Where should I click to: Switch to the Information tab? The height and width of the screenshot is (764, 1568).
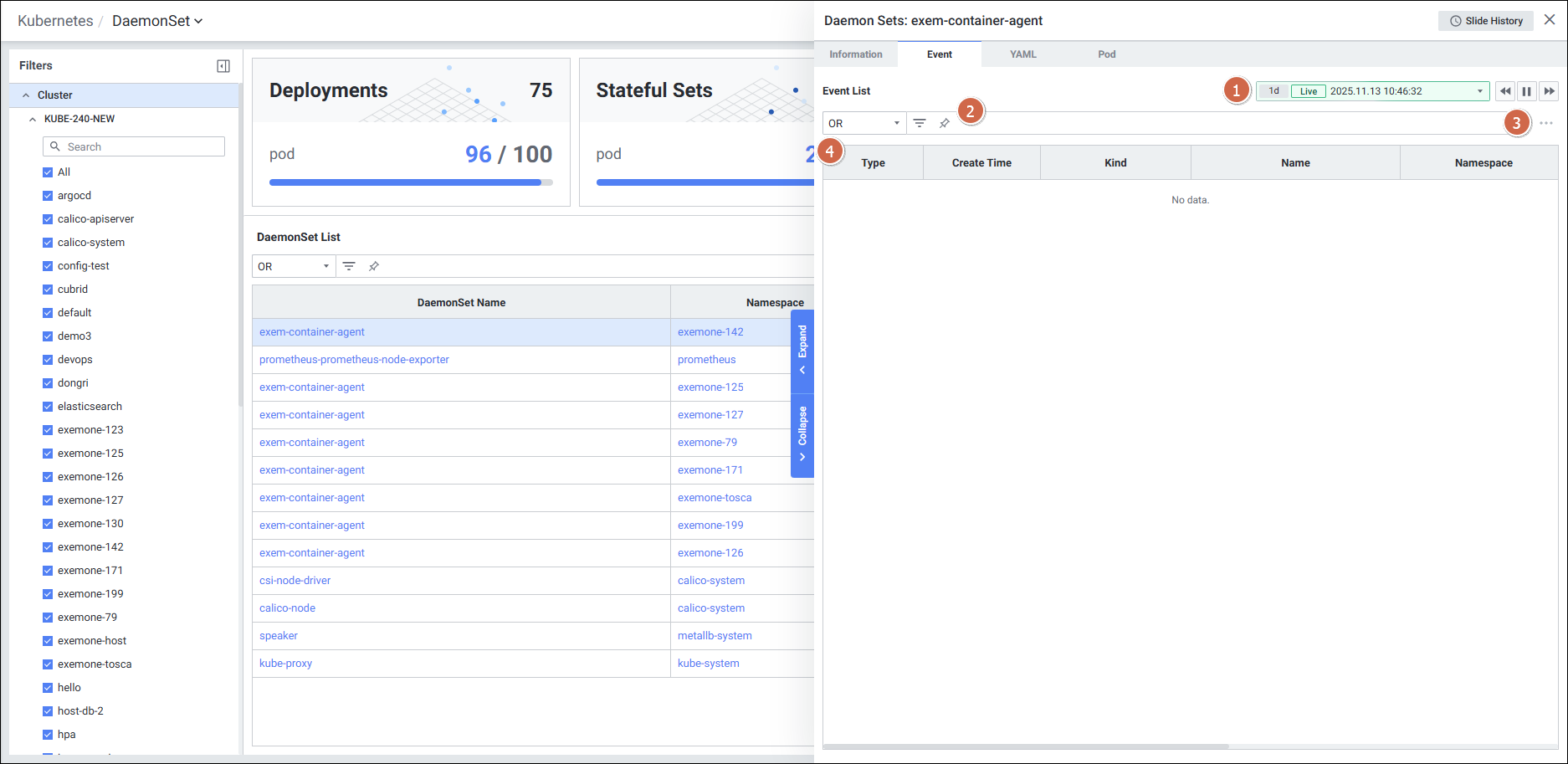pos(855,54)
